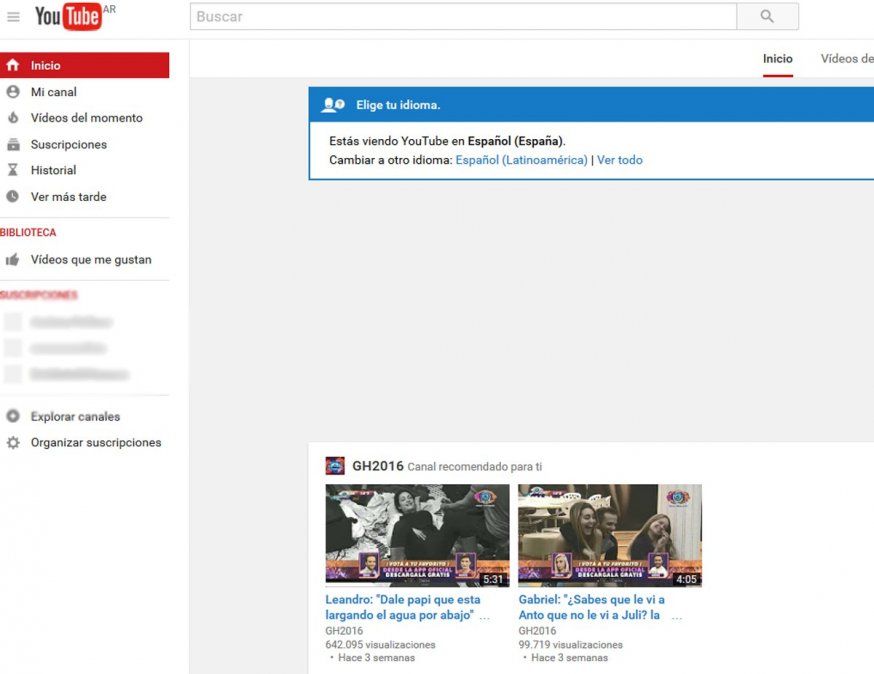Click the Suscripciones sidebar icon
The height and width of the screenshot is (674, 874).
[13, 144]
